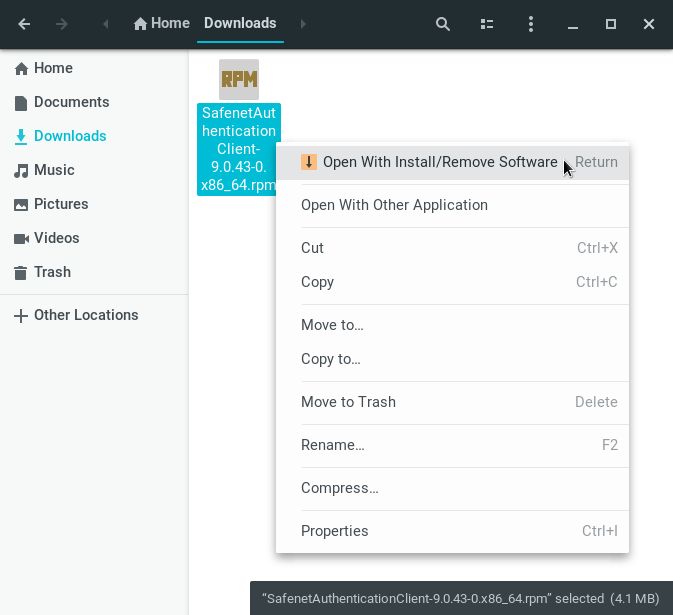Select the Downloads path bar tab
This screenshot has width=673, height=615.
[x=240, y=23]
